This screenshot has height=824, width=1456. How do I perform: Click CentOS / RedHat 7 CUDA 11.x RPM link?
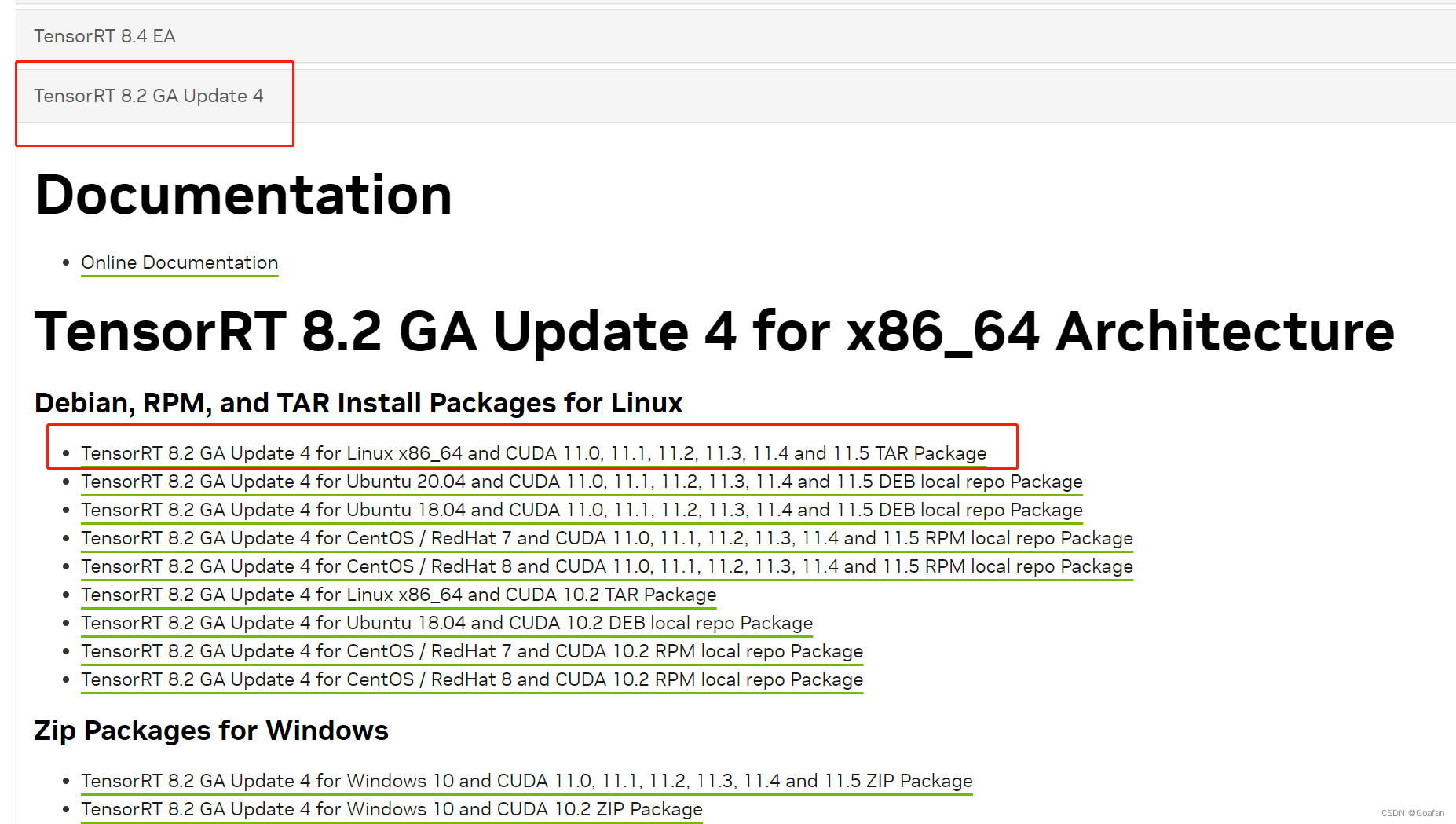point(606,538)
